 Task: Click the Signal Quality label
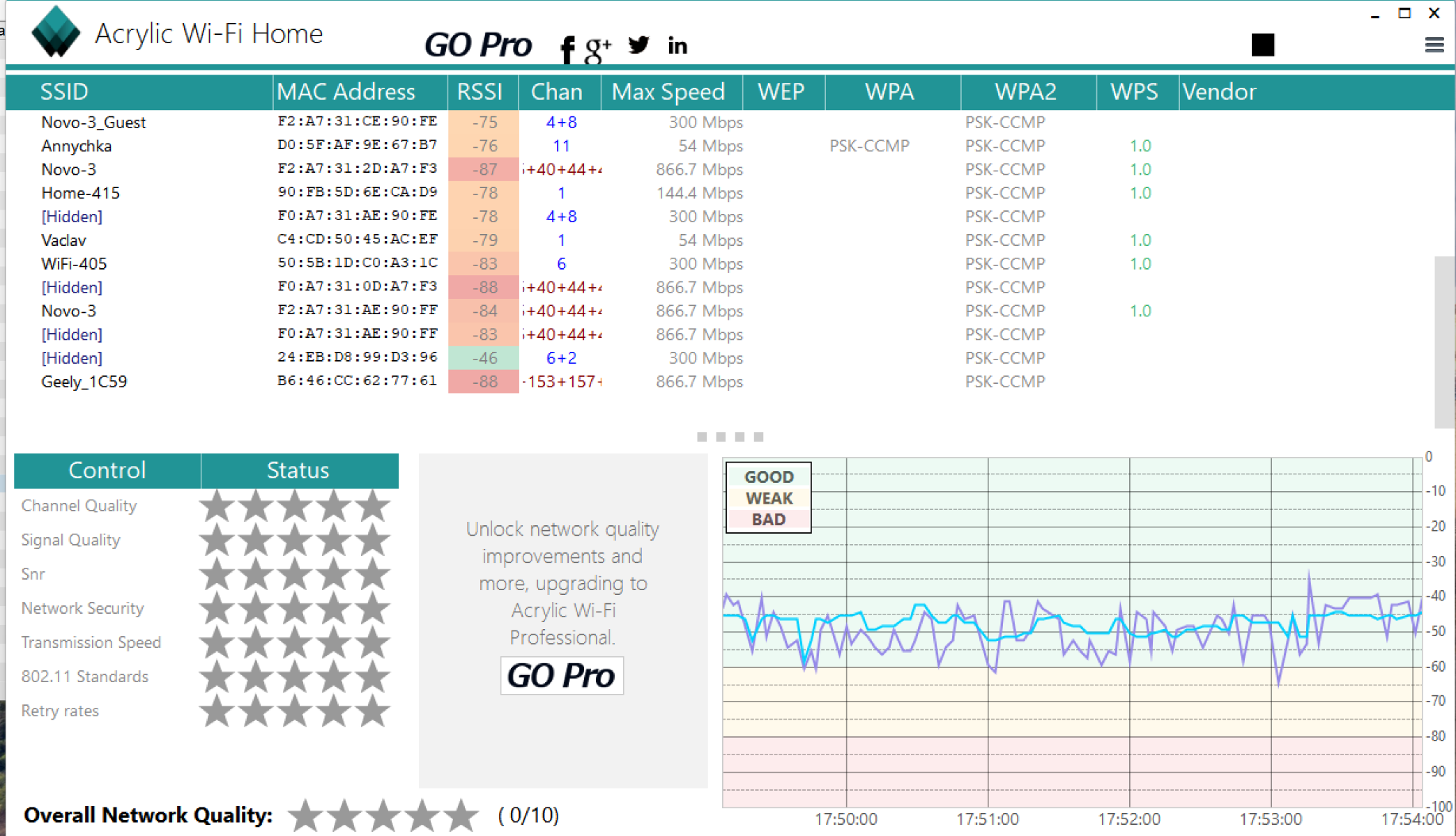point(70,540)
